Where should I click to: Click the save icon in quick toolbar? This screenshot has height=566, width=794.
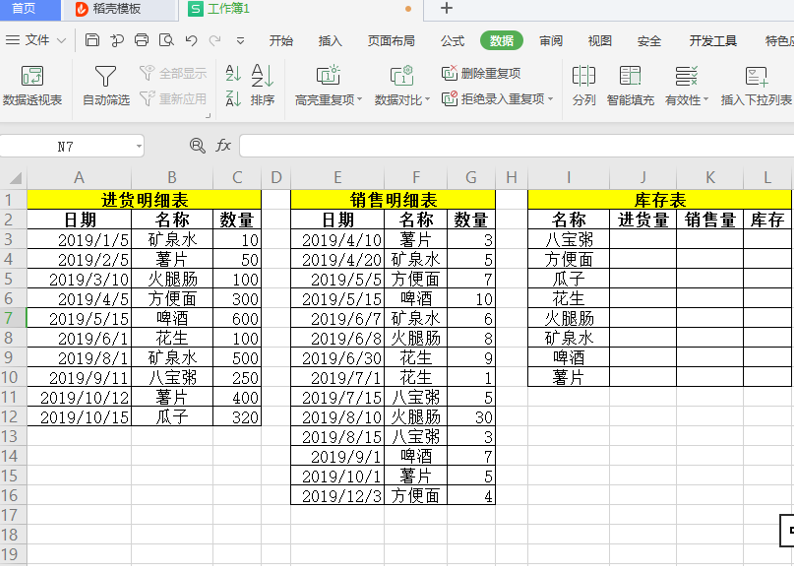click(x=92, y=40)
